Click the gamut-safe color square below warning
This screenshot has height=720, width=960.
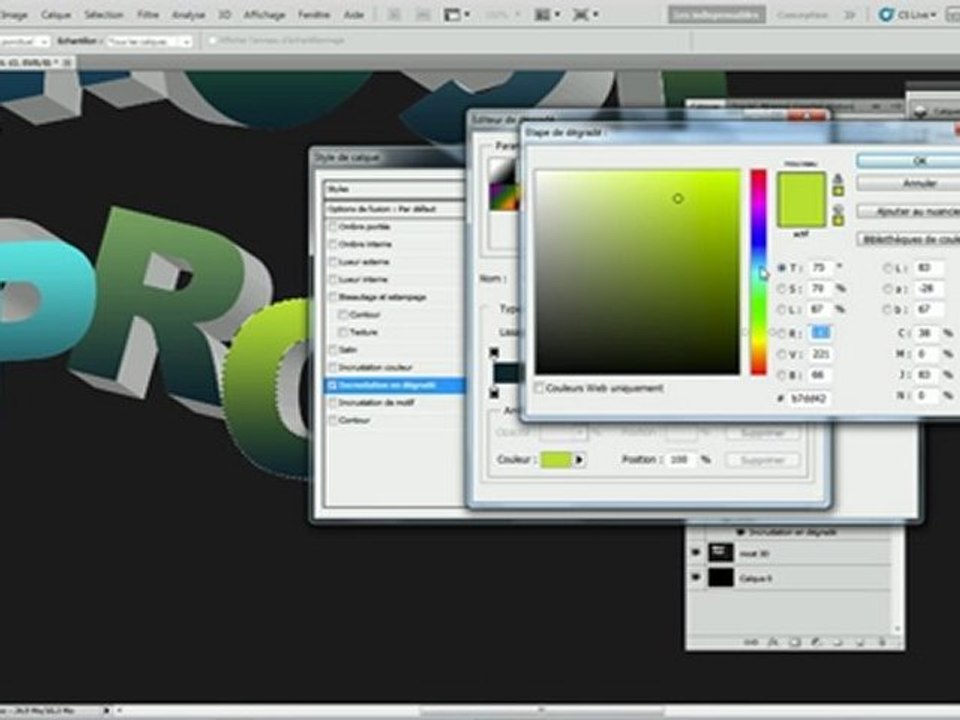(838, 191)
